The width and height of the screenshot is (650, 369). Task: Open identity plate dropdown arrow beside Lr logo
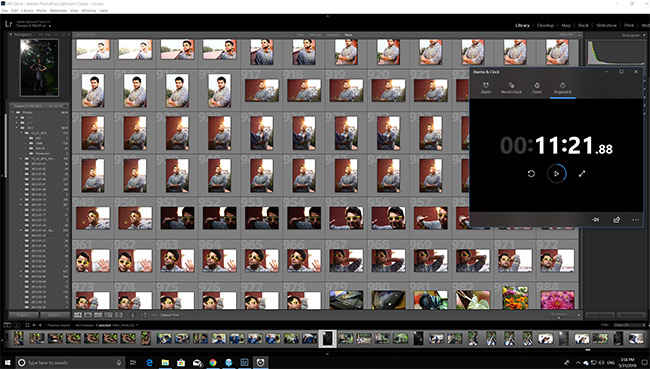tap(50, 26)
